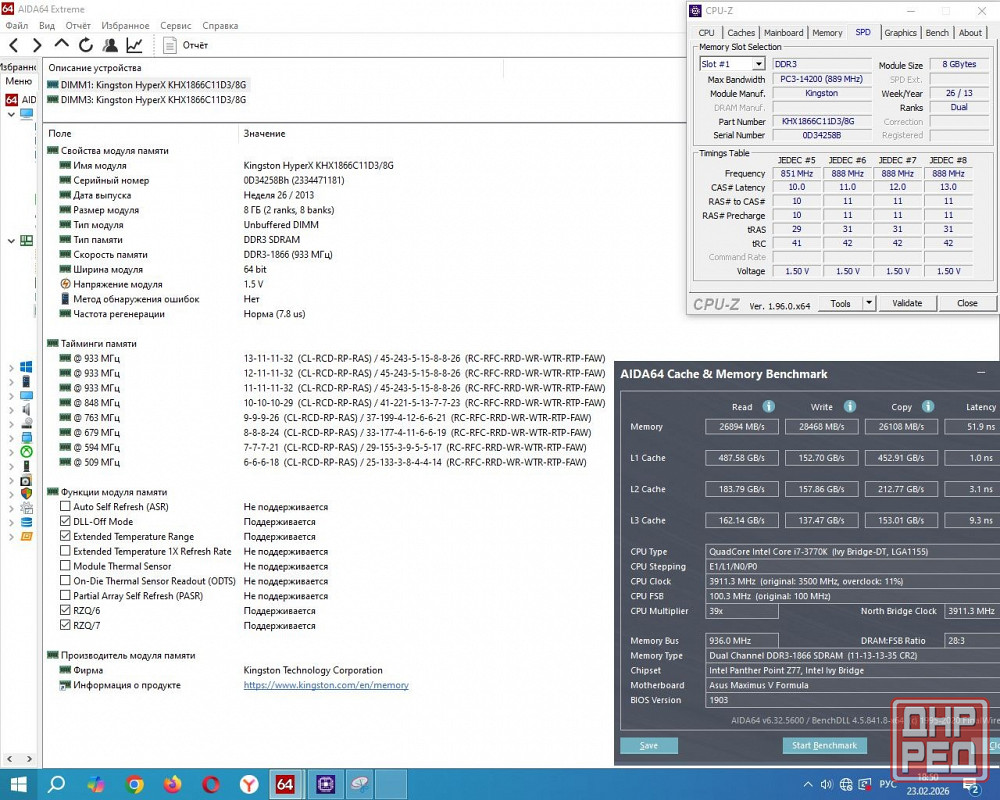Click the Write column info icon
This screenshot has height=800, width=1000.
pyautogui.click(x=849, y=407)
